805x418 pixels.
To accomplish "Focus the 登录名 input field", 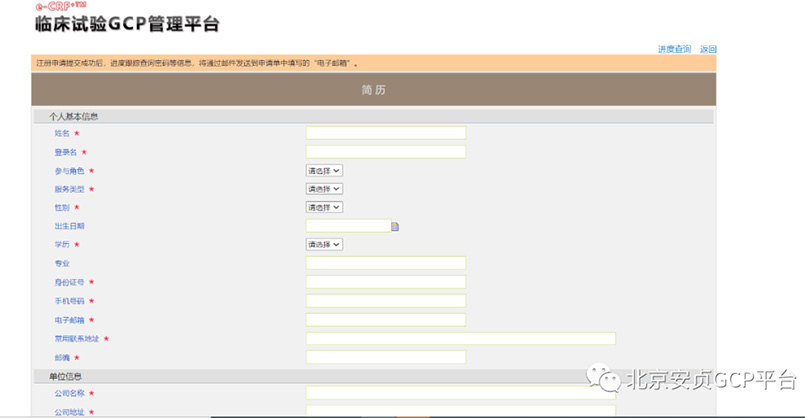I will pos(386,151).
